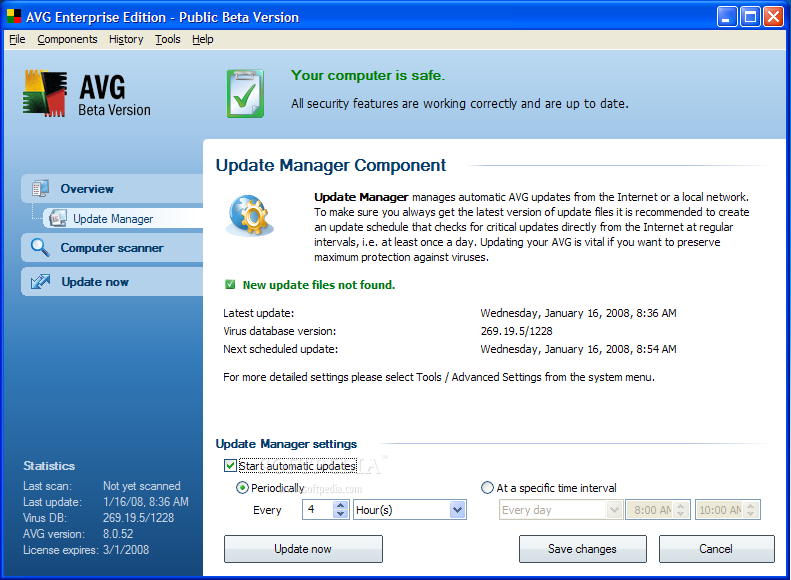Click the 8:00 AM field spinner up arrow
791x580 pixels.
click(681, 505)
